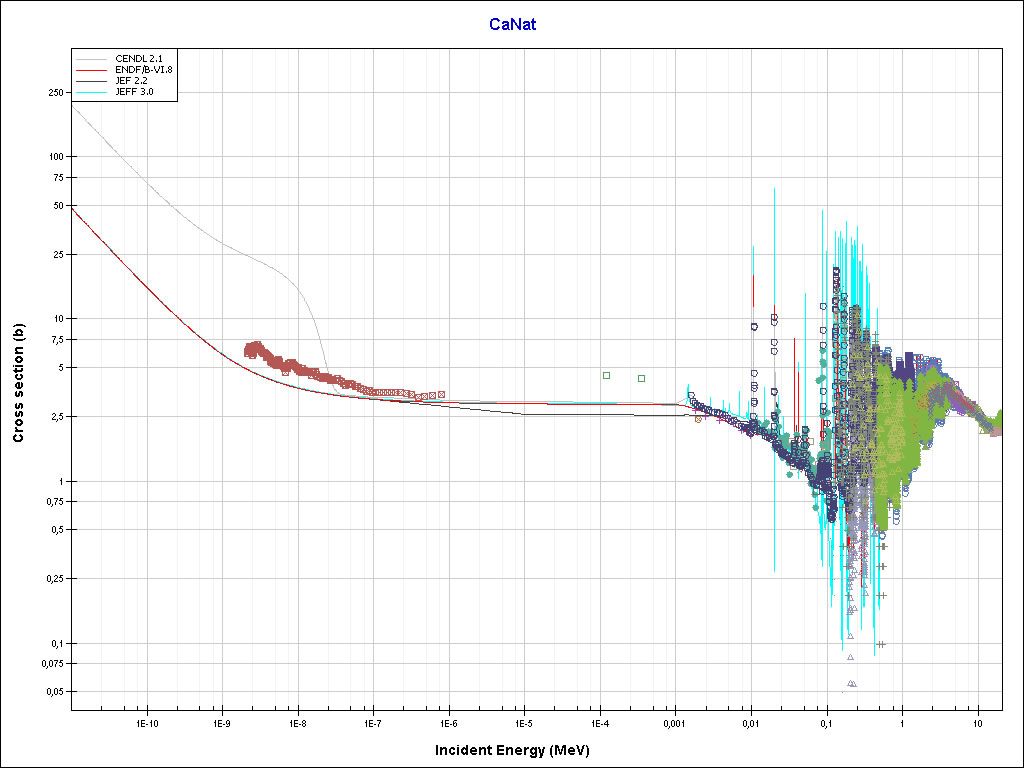Click the lowest triangle marker above 0,05
Screen dimensions: 1024x768
(853, 684)
